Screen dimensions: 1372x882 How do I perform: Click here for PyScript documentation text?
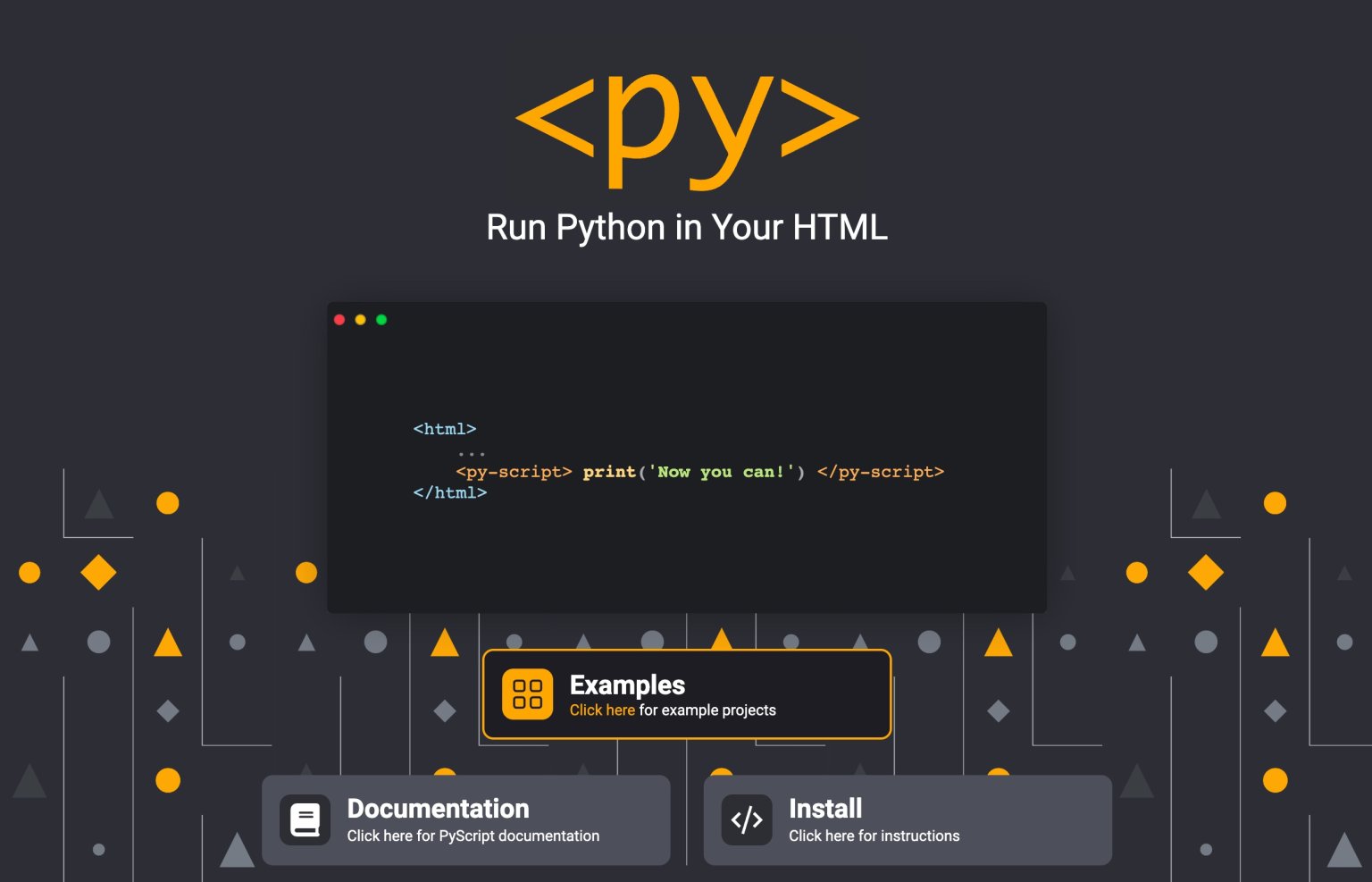pos(473,836)
